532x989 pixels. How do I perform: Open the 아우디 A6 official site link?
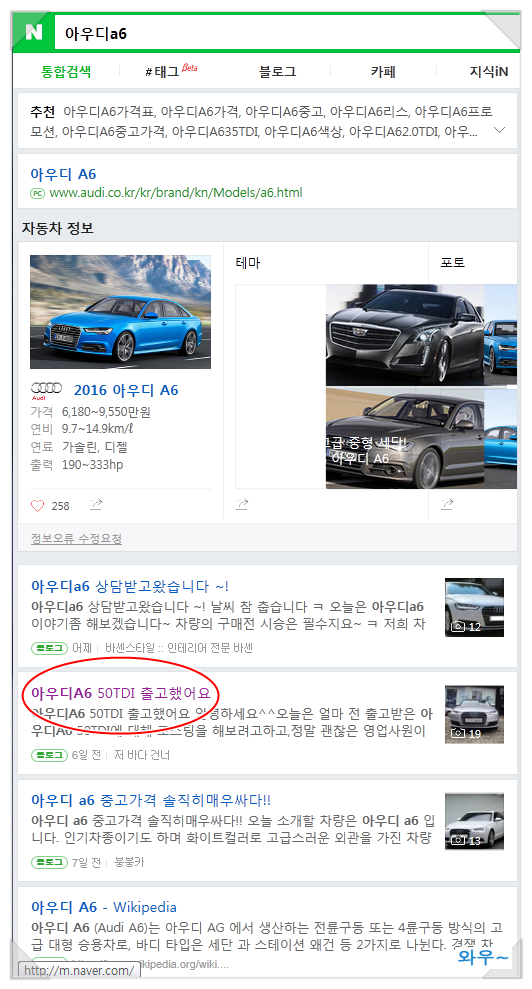click(63, 174)
